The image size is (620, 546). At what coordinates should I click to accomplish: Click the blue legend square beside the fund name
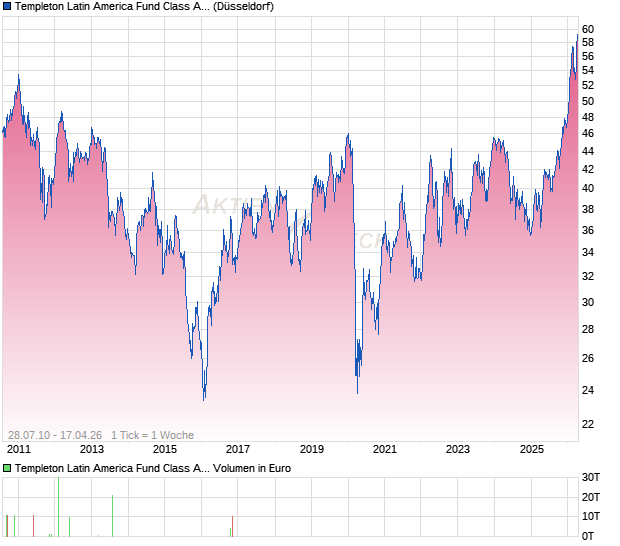[x=7, y=7]
